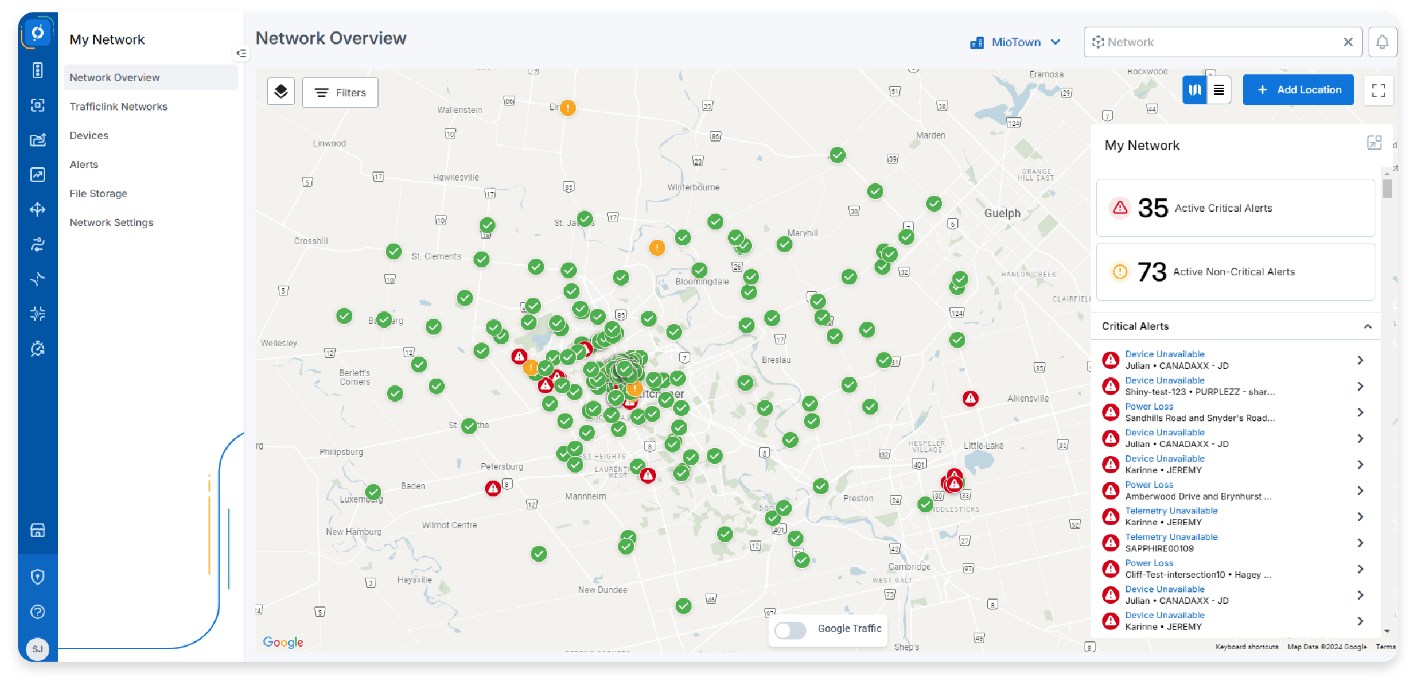
Task: Expand Amberwood Drive alert chevron
Action: [1361, 490]
